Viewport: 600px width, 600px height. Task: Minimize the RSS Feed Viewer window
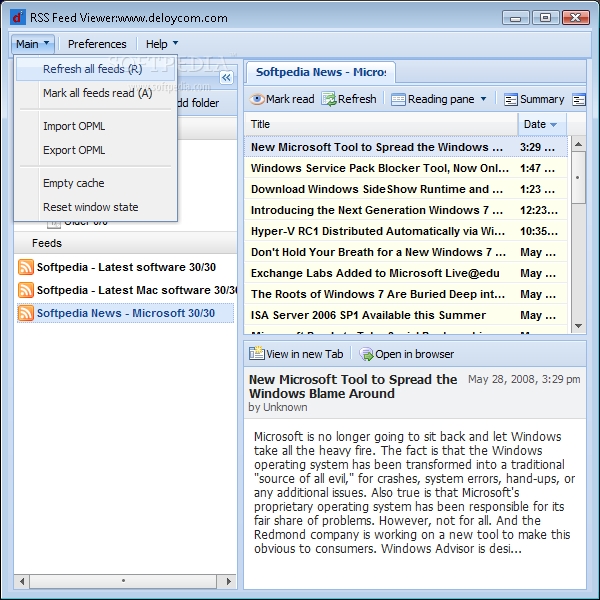tap(515, 18)
